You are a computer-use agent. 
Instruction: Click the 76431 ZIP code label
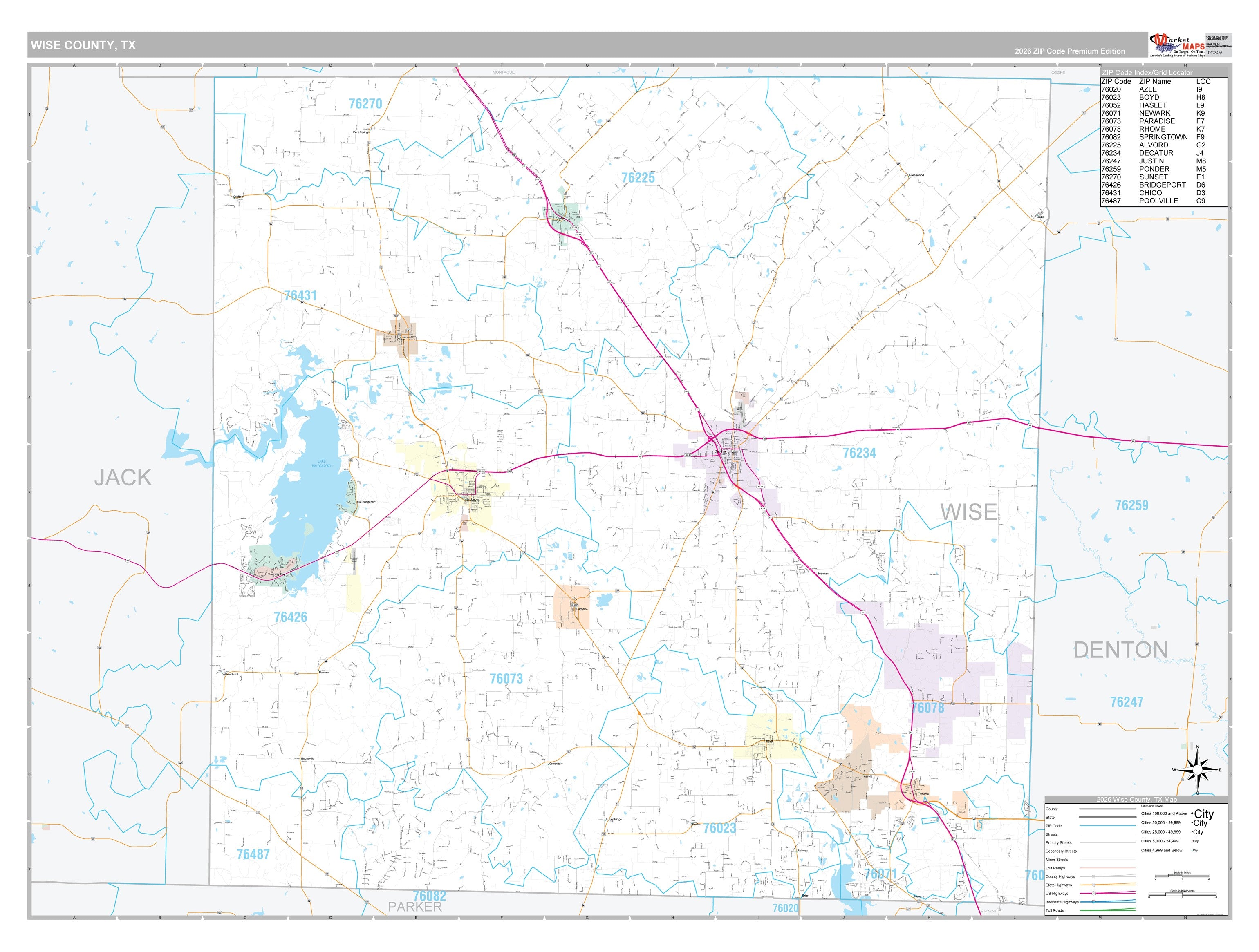pyautogui.click(x=300, y=295)
